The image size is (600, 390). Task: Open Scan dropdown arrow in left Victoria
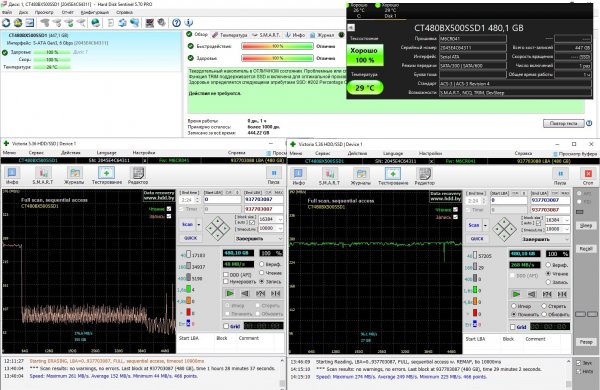(199, 225)
